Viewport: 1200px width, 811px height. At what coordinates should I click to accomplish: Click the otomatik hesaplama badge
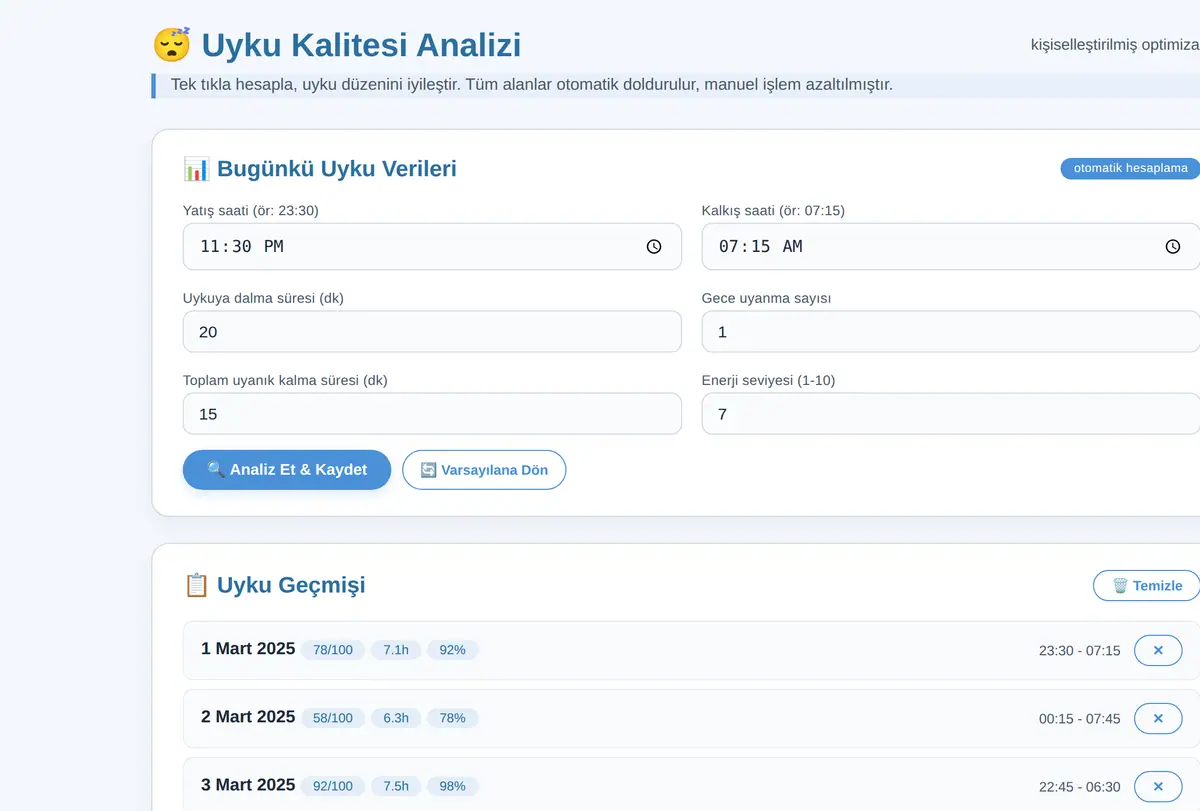[1130, 168]
